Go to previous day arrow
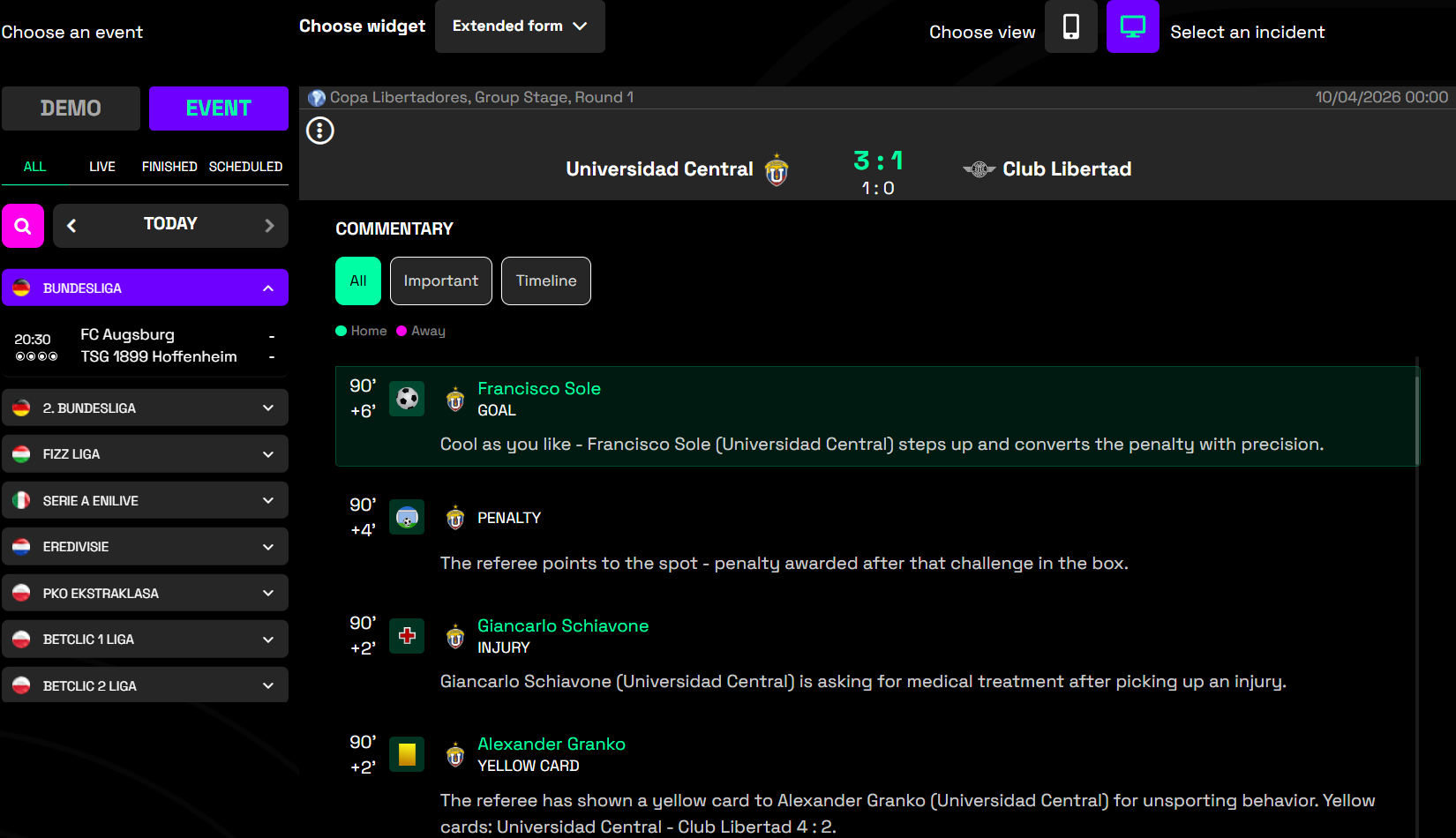 (x=71, y=226)
